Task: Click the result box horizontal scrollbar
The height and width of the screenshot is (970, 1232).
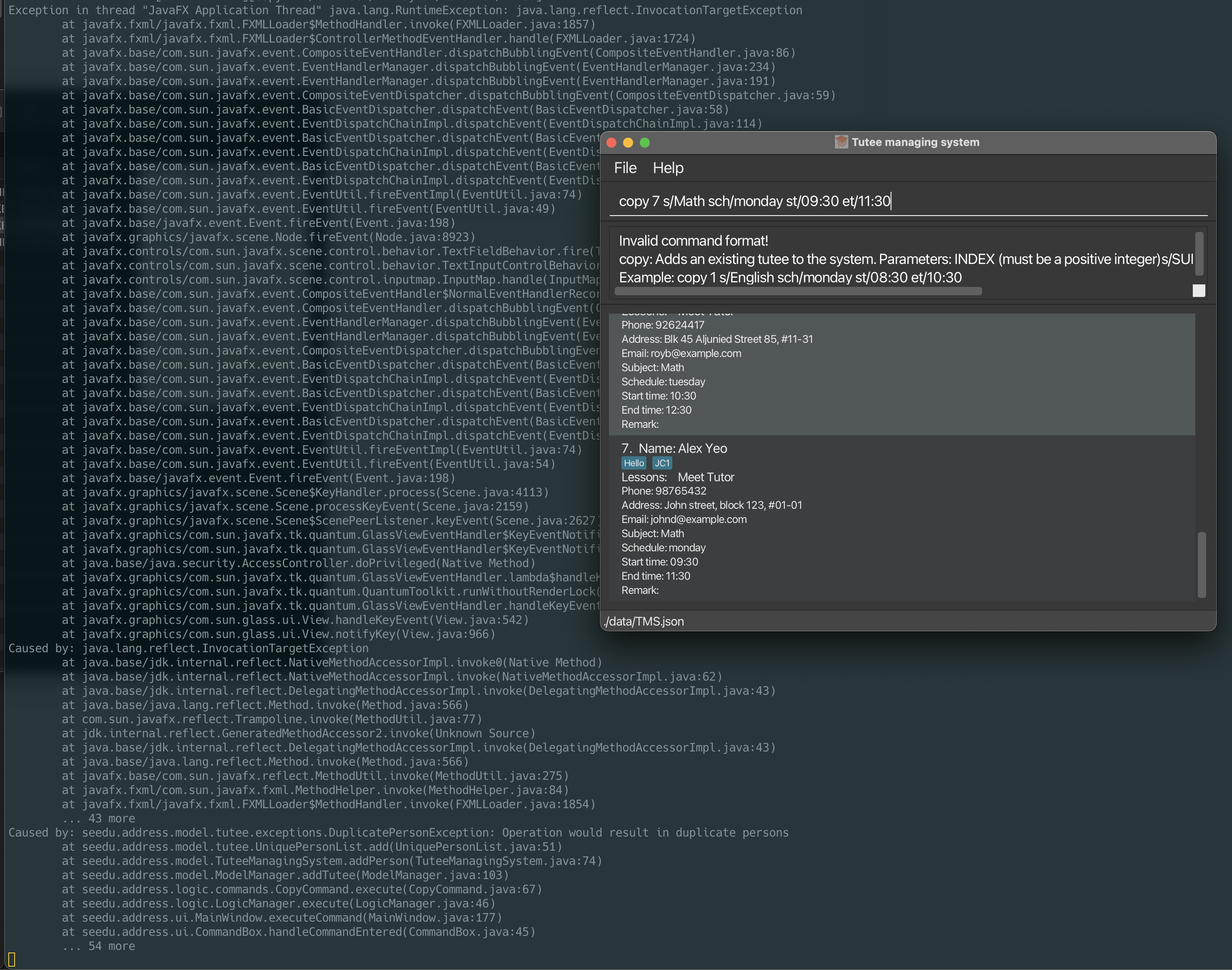Action: 798,292
